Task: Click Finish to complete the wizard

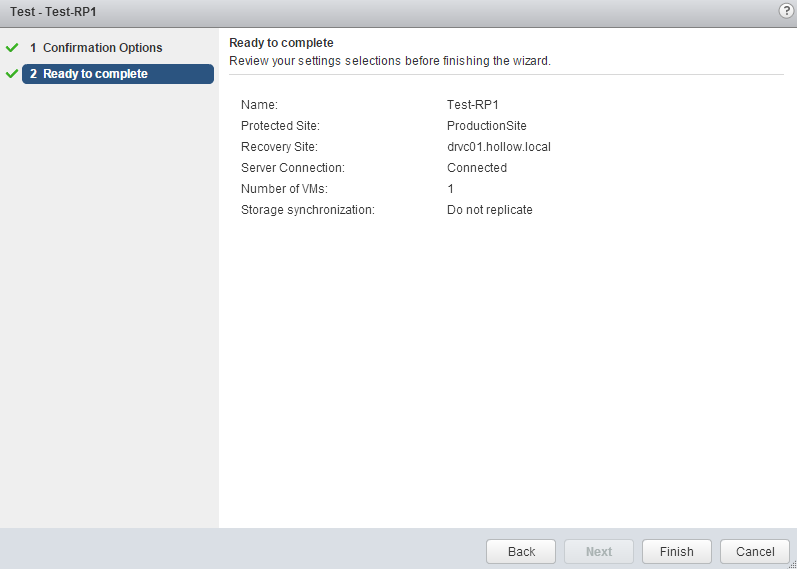Action: 676,551
